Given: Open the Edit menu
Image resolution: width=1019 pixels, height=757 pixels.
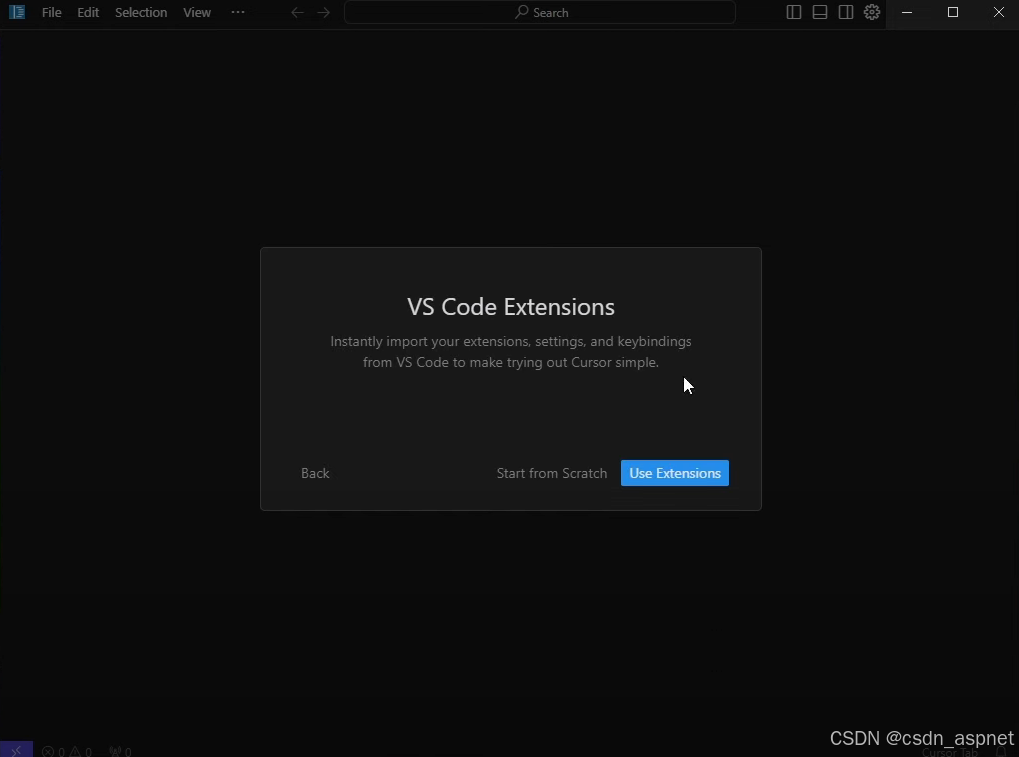Looking at the screenshot, I should click(x=88, y=12).
